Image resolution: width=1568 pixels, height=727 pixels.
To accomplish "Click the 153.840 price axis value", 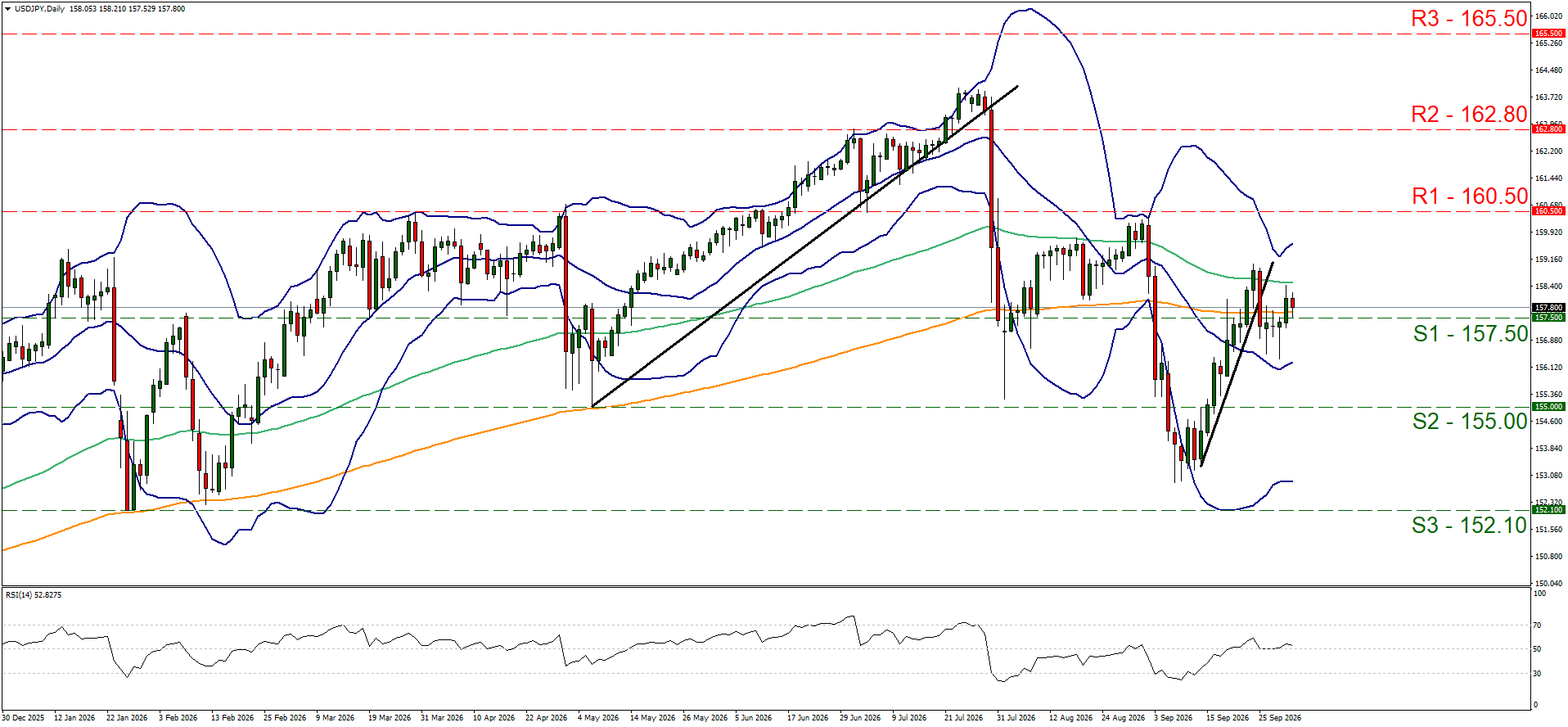I will [1548, 449].
